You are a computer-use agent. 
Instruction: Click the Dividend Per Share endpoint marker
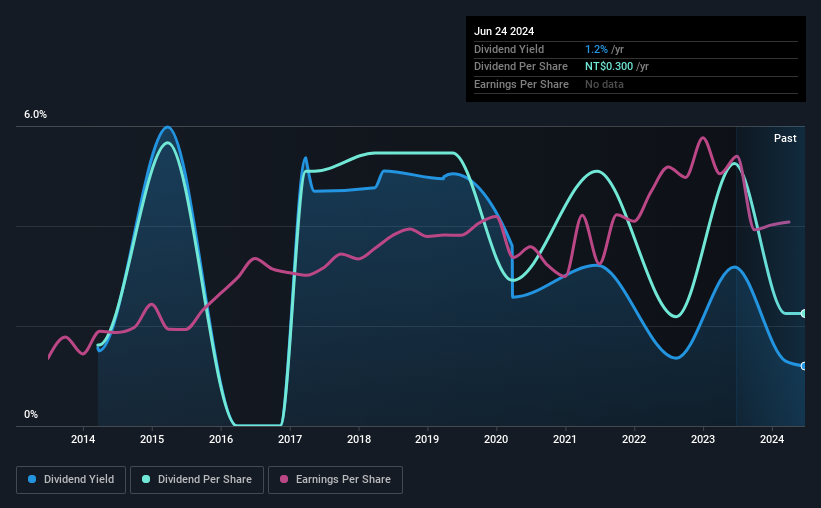click(x=804, y=314)
